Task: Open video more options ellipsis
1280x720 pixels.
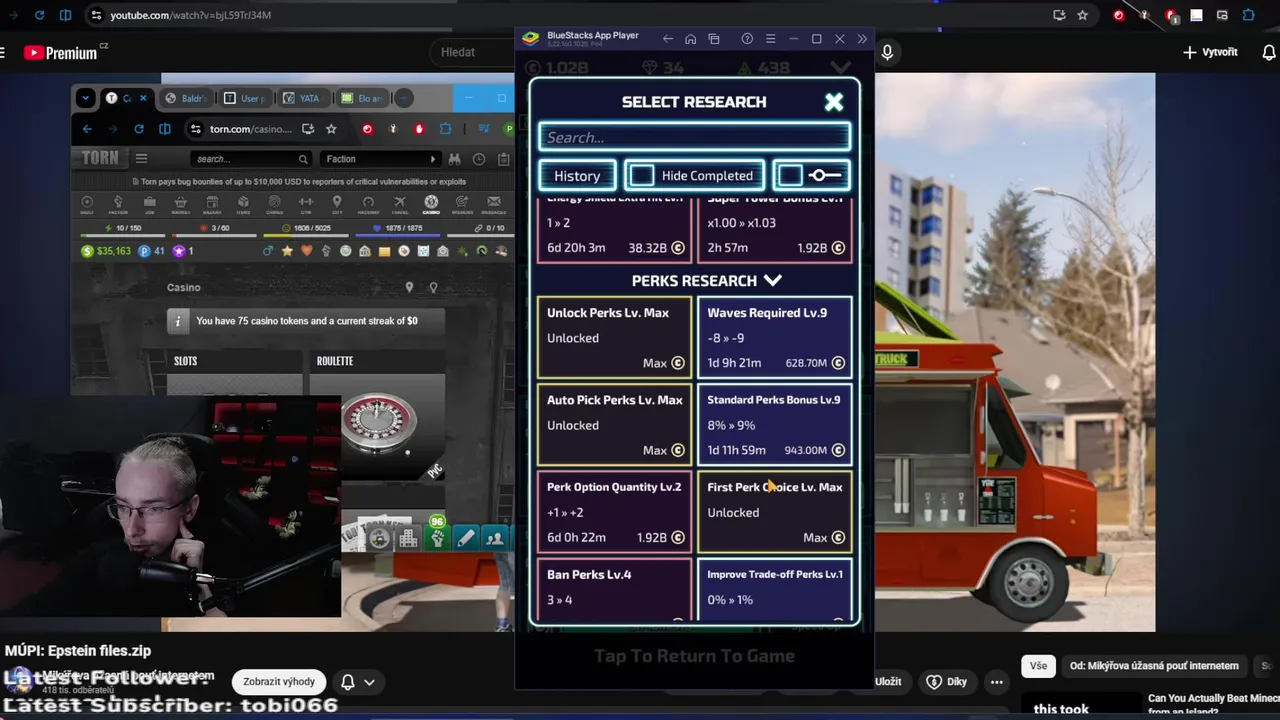Action: click(x=997, y=682)
